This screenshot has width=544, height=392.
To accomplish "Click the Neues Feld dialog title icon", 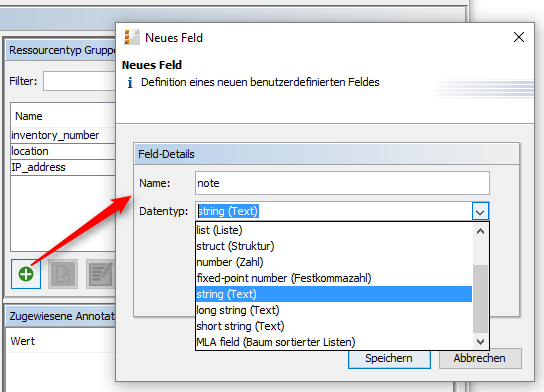I will pyautogui.click(x=131, y=37).
